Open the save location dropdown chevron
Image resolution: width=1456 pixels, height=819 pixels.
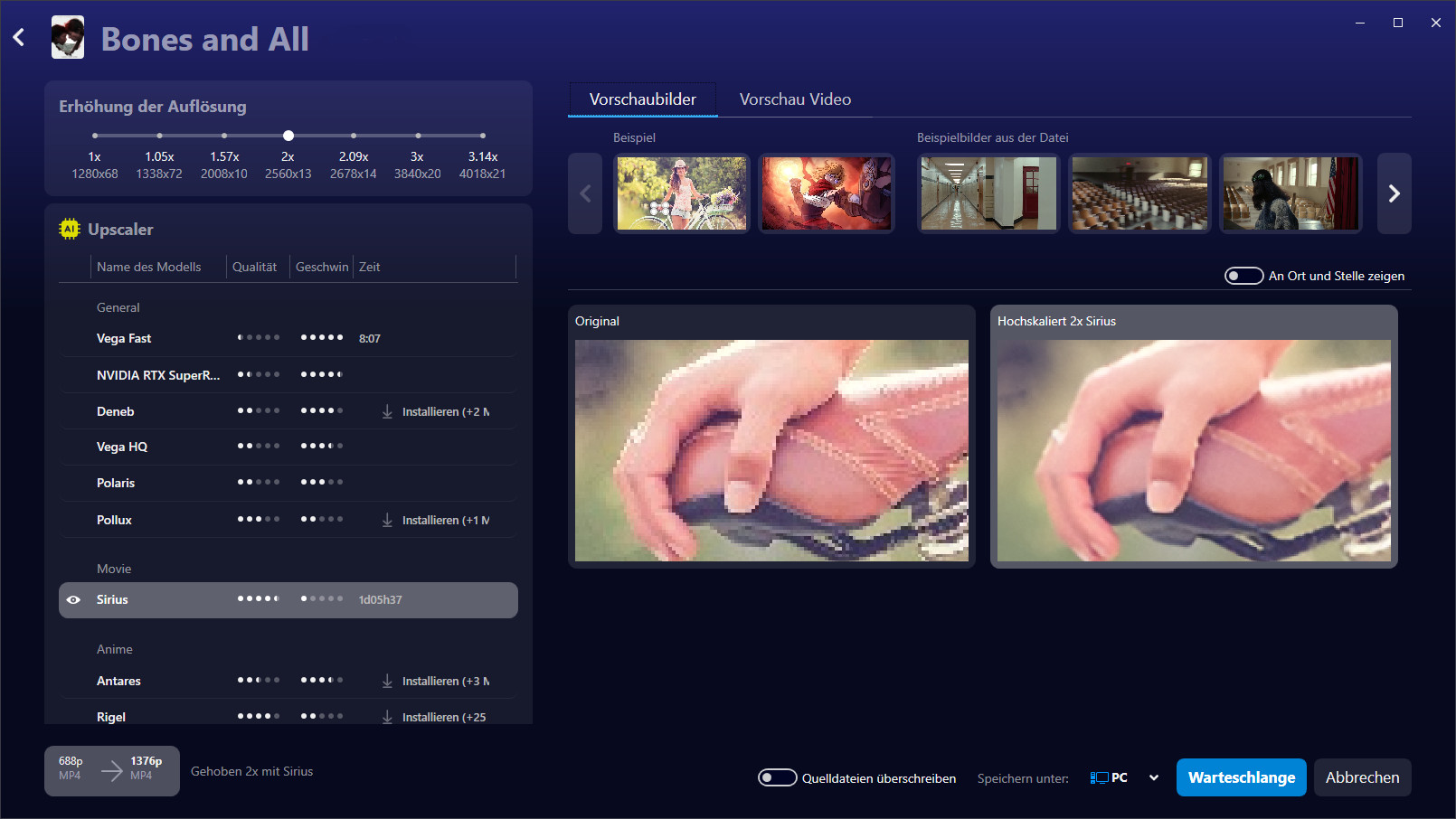tap(1154, 777)
